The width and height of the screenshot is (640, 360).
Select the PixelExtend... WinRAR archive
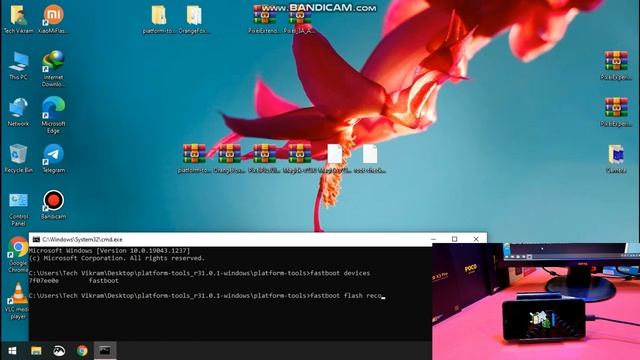(x=264, y=19)
